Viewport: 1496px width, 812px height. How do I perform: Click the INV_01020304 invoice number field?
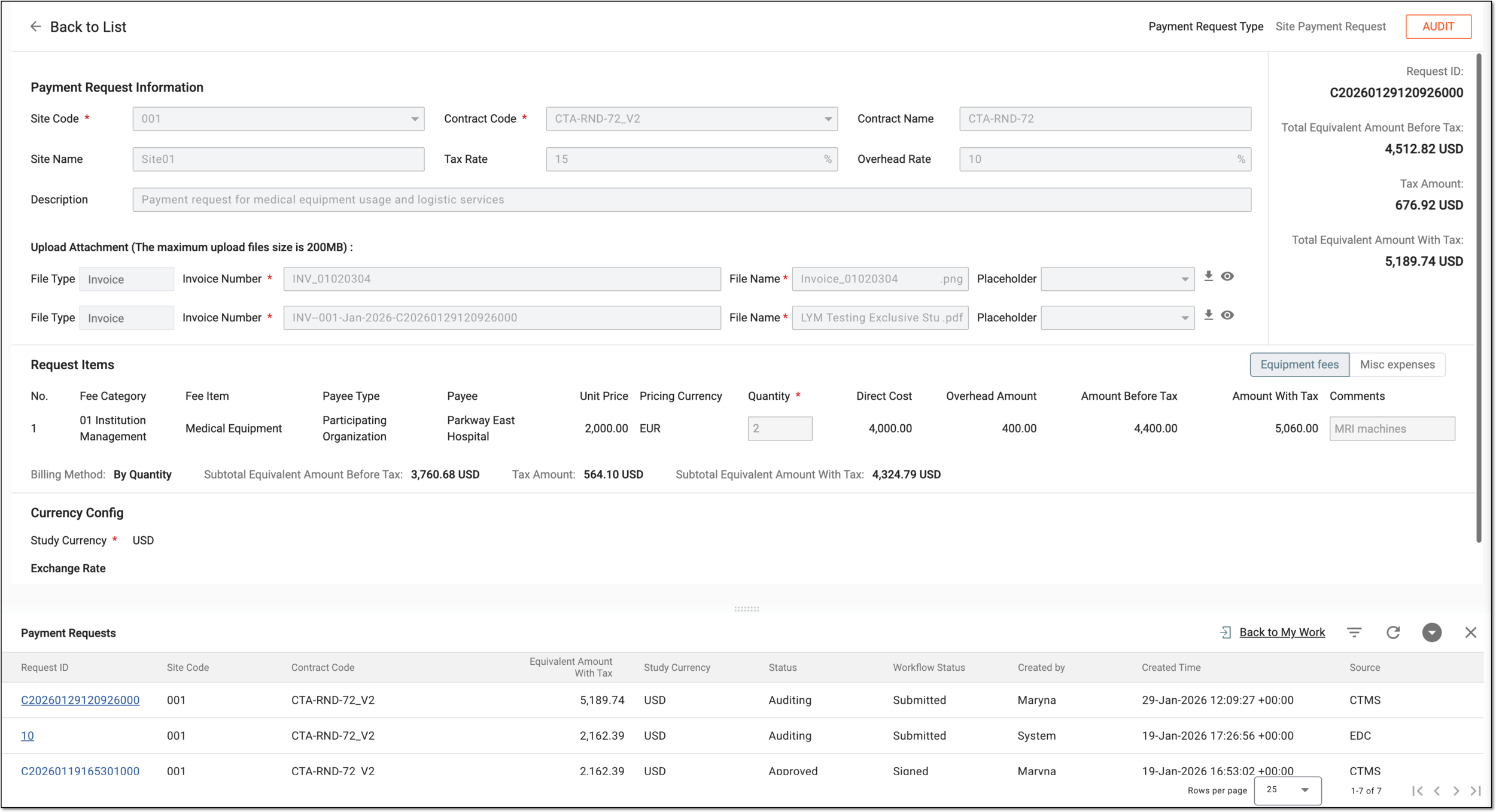[x=502, y=279]
